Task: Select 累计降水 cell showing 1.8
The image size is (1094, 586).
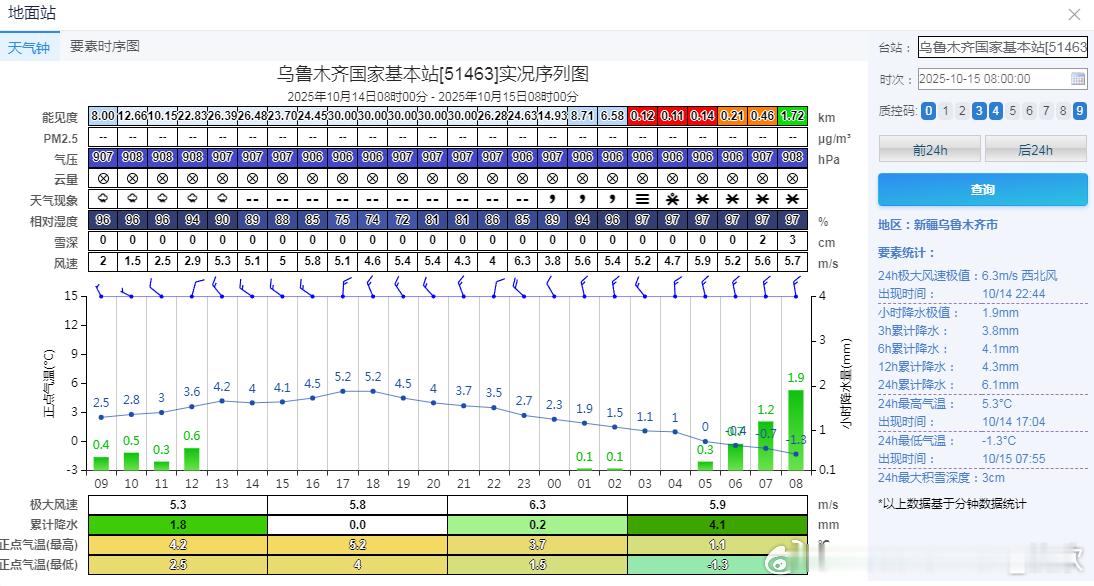Action: (178, 525)
